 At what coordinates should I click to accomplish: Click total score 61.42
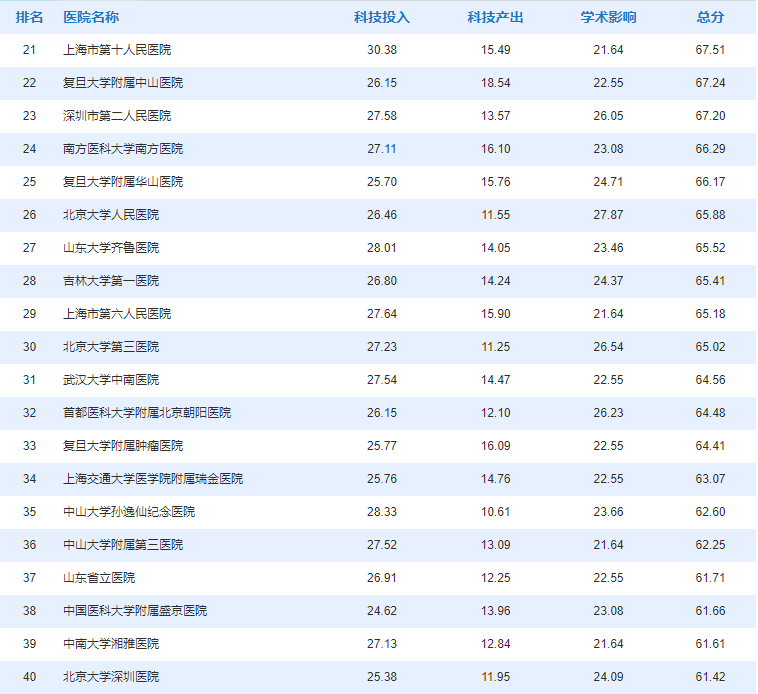[x=711, y=677]
